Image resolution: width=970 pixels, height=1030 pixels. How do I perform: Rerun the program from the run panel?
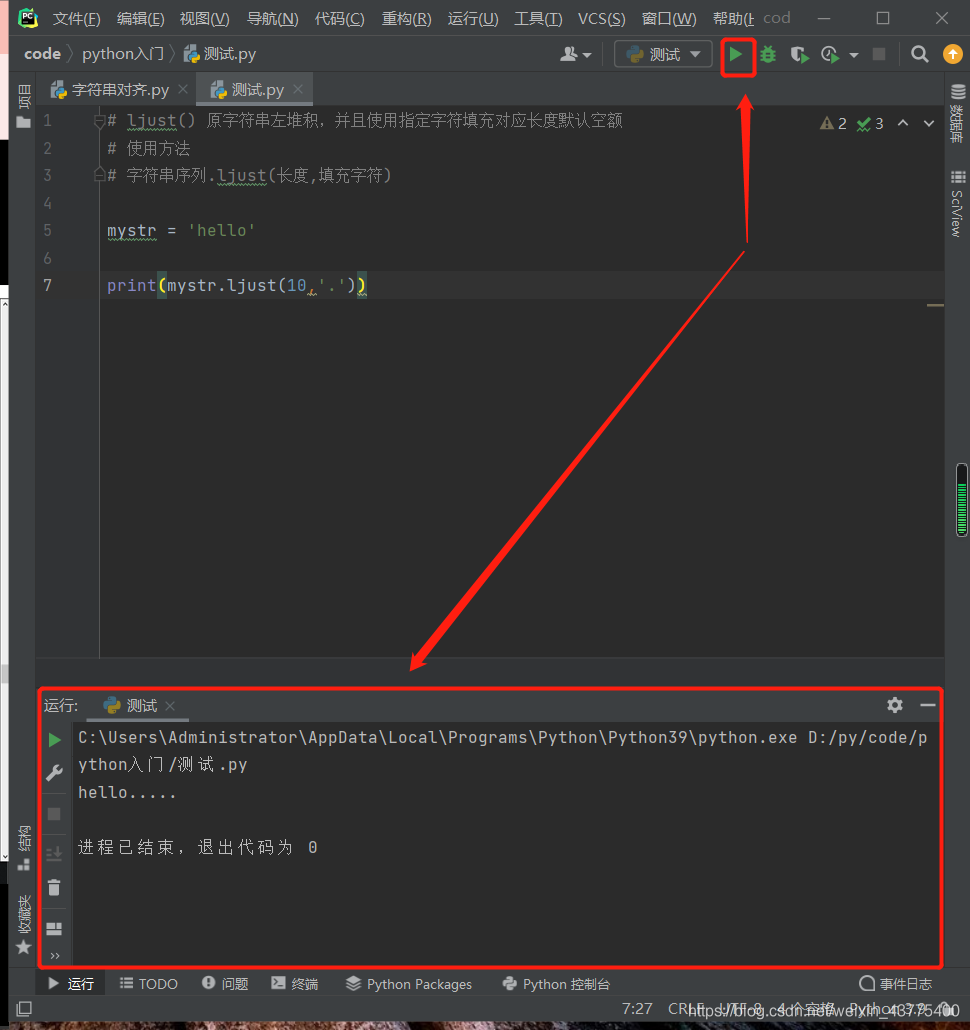pyautogui.click(x=55, y=740)
